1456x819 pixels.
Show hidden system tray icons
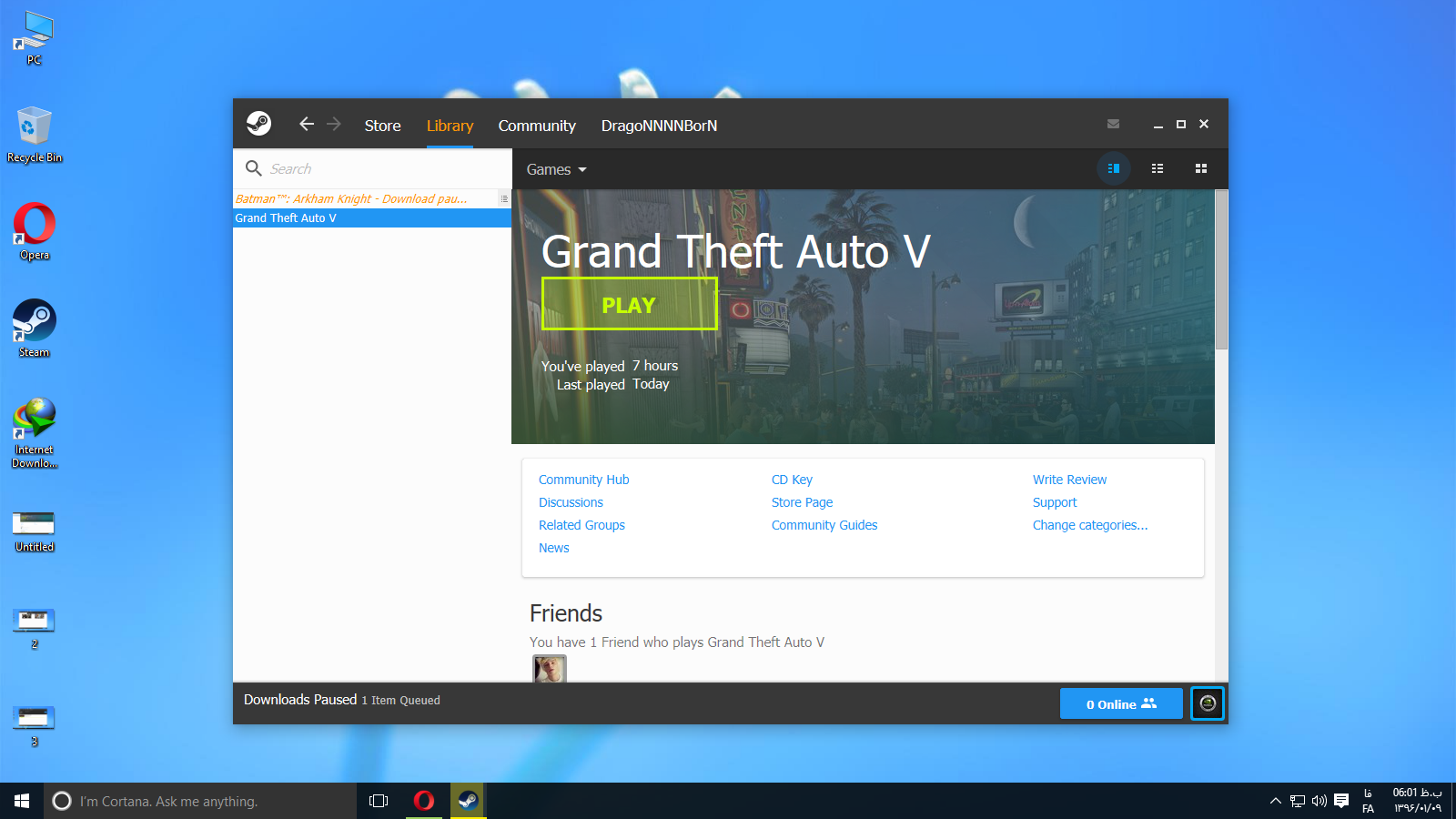click(1276, 801)
